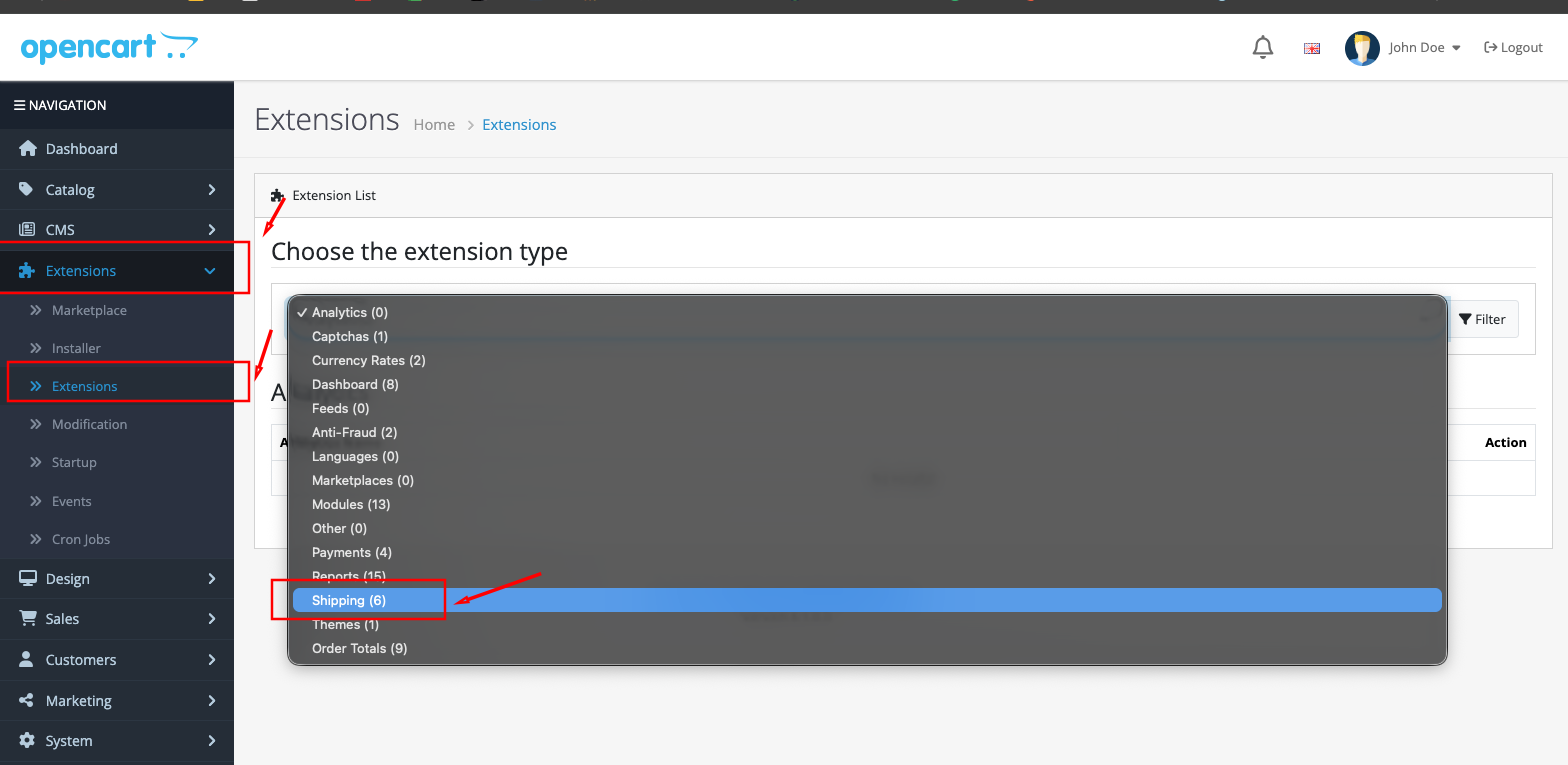Image resolution: width=1568 pixels, height=765 pixels.
Task: Open the Events submenu item
Action: pyautogui.click(x=71, y=501)
